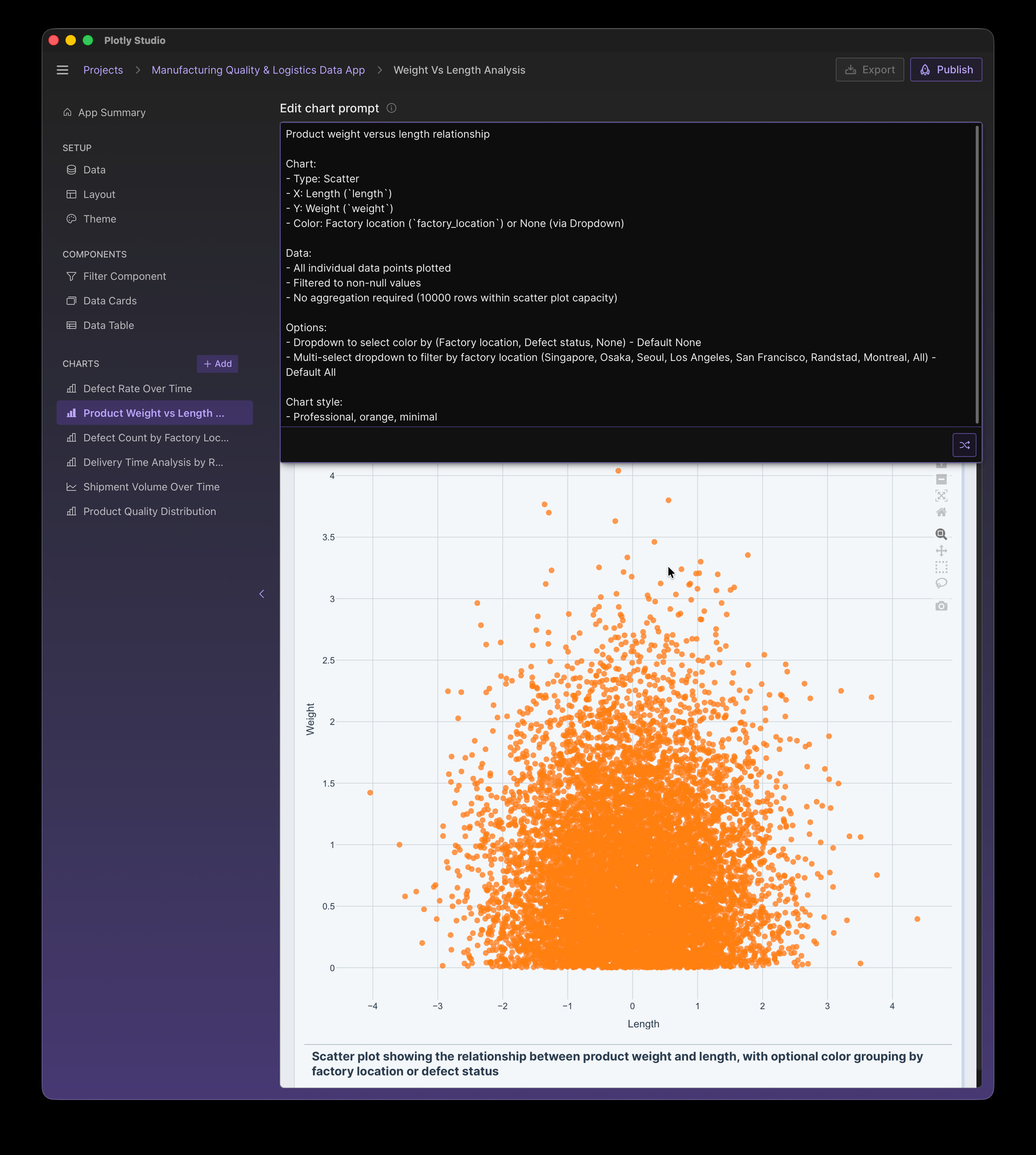The image size is (1036, 1155).
Task: Open the Theme settings in Setup
Action: coord(100,218)
